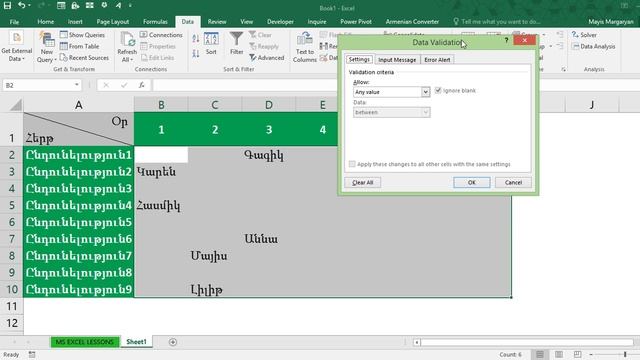Click Edit Links in the Connections group
Image resolution: width=640 pixels, height=360 pixels.
[158, 58]
